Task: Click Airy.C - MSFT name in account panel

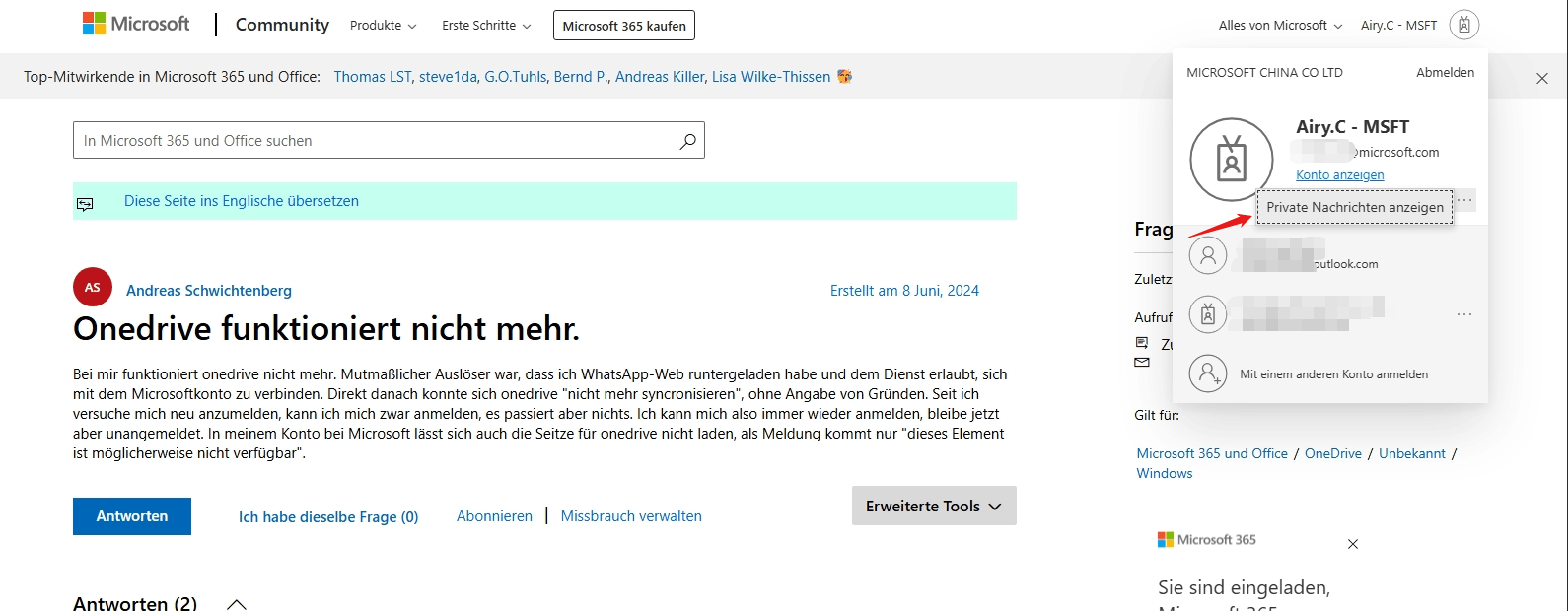Action: [1352, 127]
